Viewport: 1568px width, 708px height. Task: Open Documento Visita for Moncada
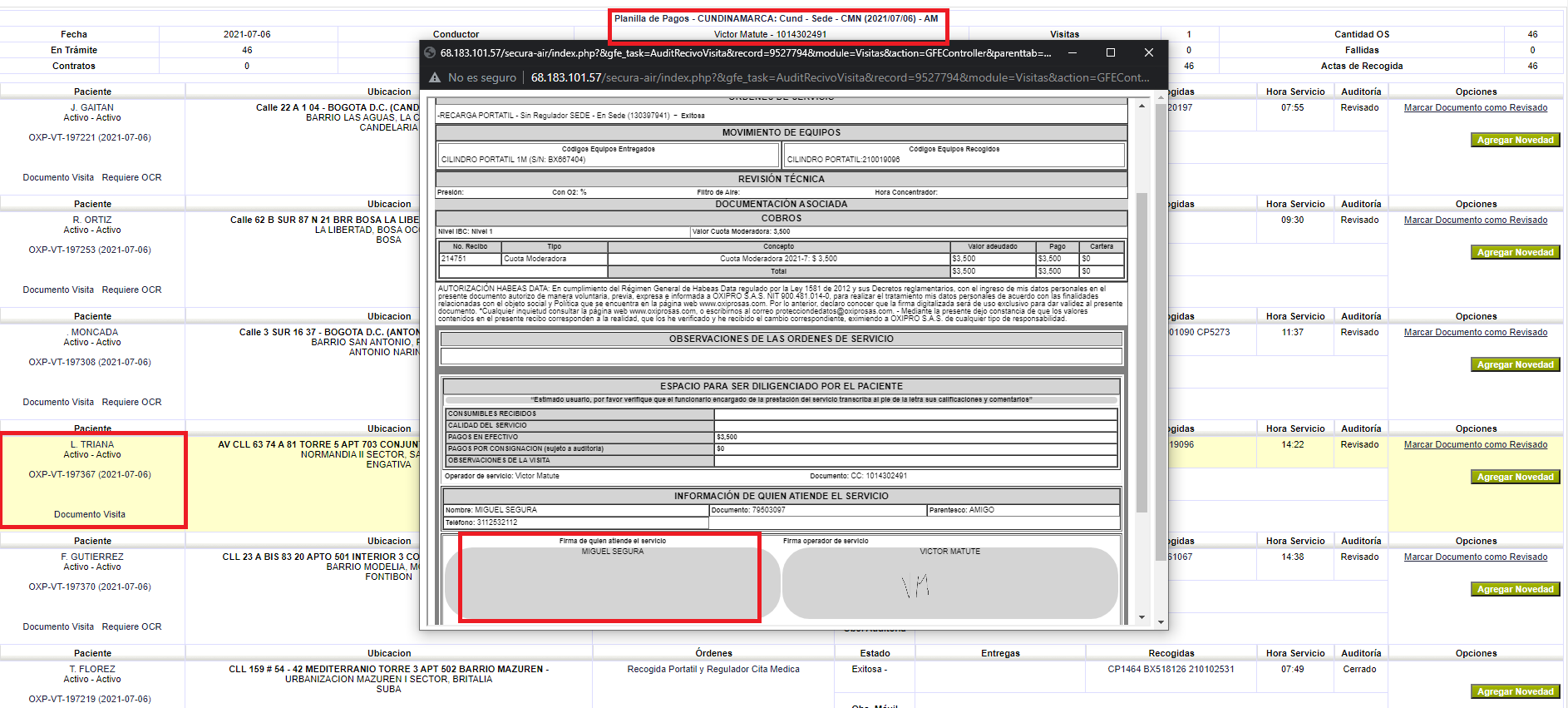(x=58, y=402)
